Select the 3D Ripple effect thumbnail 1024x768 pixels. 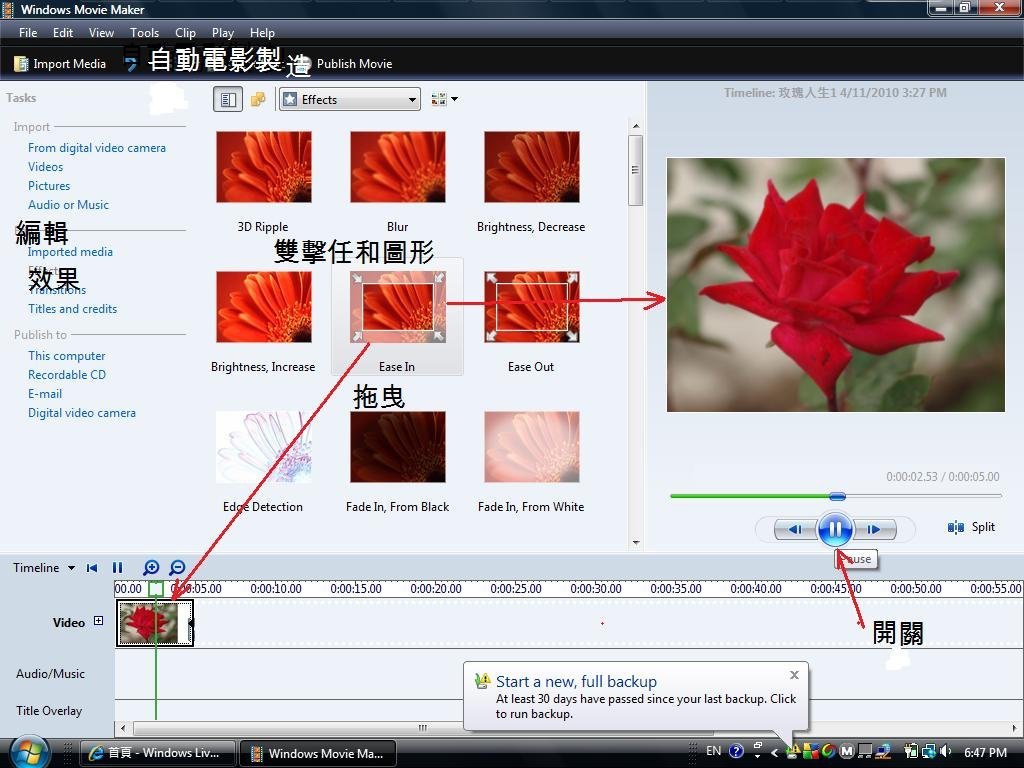click(x=264, y=167)
